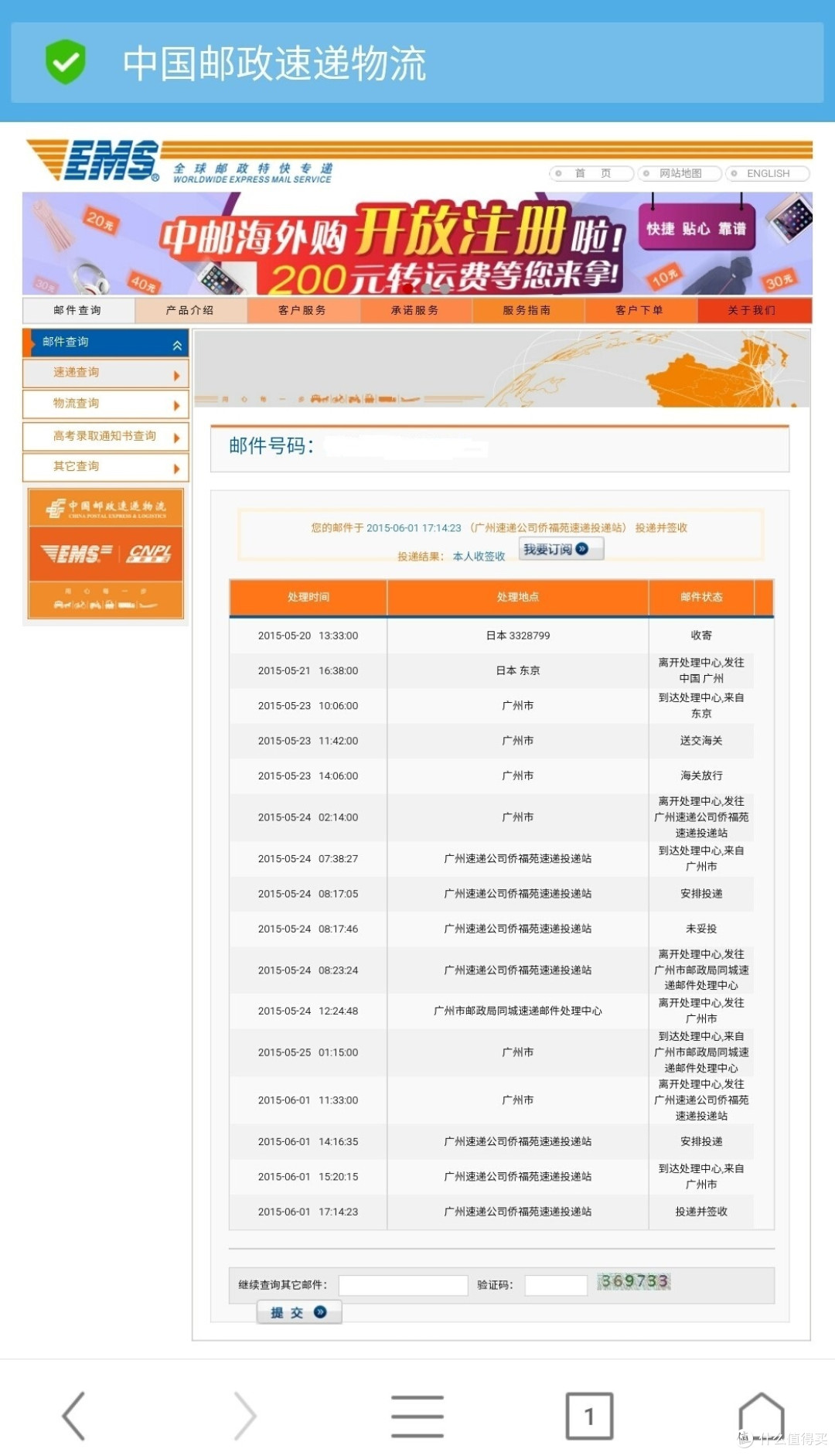Expand the 物流查询 sidebar item
Viewport: 835px width, 1456px height.
[x=106, y=404]
